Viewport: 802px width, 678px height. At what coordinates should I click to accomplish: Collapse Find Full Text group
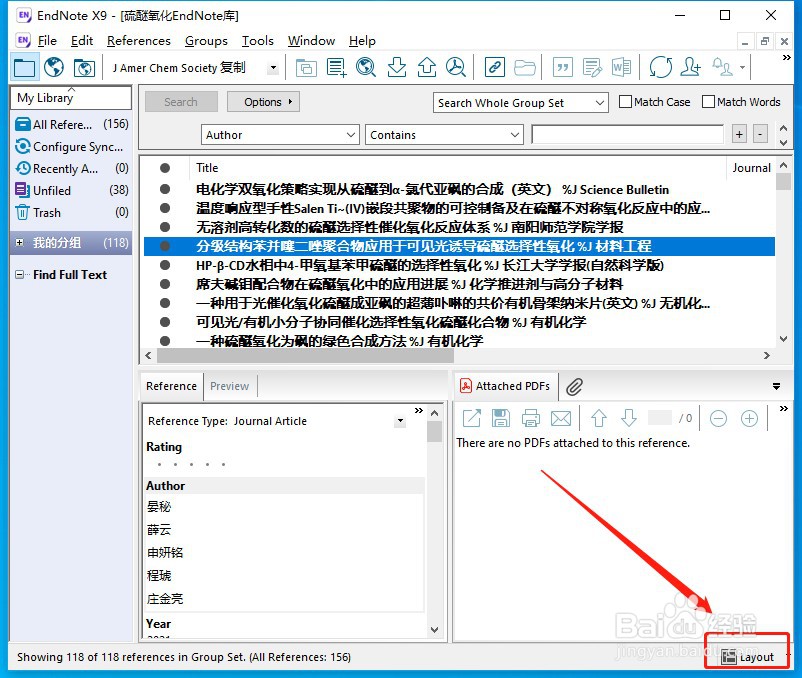coord(19,275)
